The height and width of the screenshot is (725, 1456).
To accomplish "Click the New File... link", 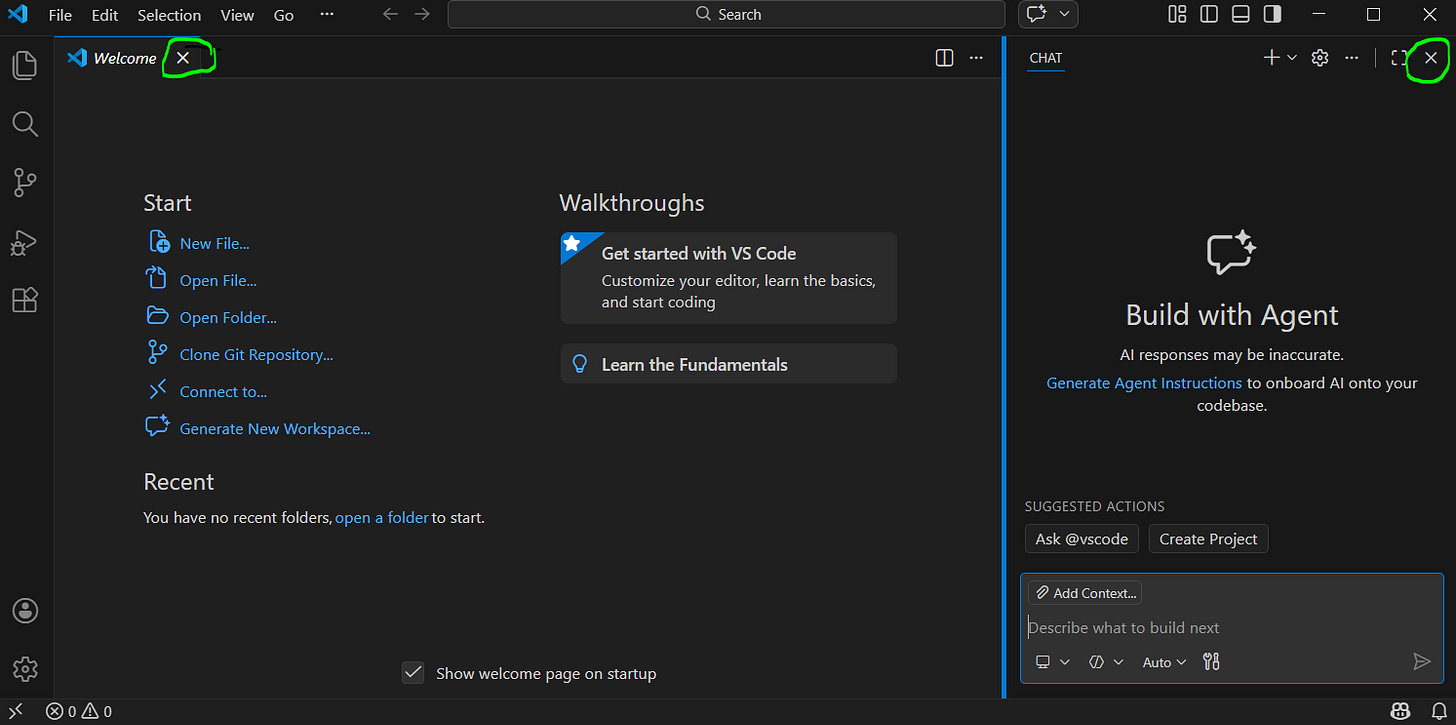I will pos(214,244).
